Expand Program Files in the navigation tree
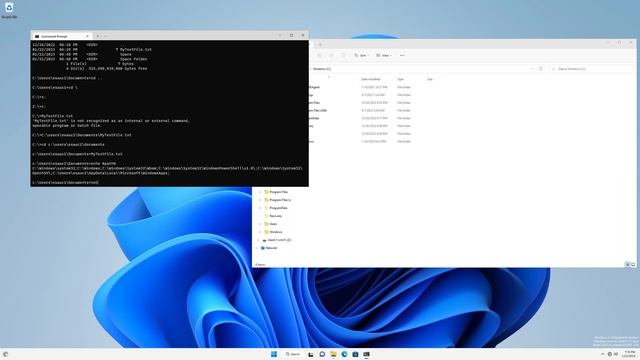 pos(260,192)
